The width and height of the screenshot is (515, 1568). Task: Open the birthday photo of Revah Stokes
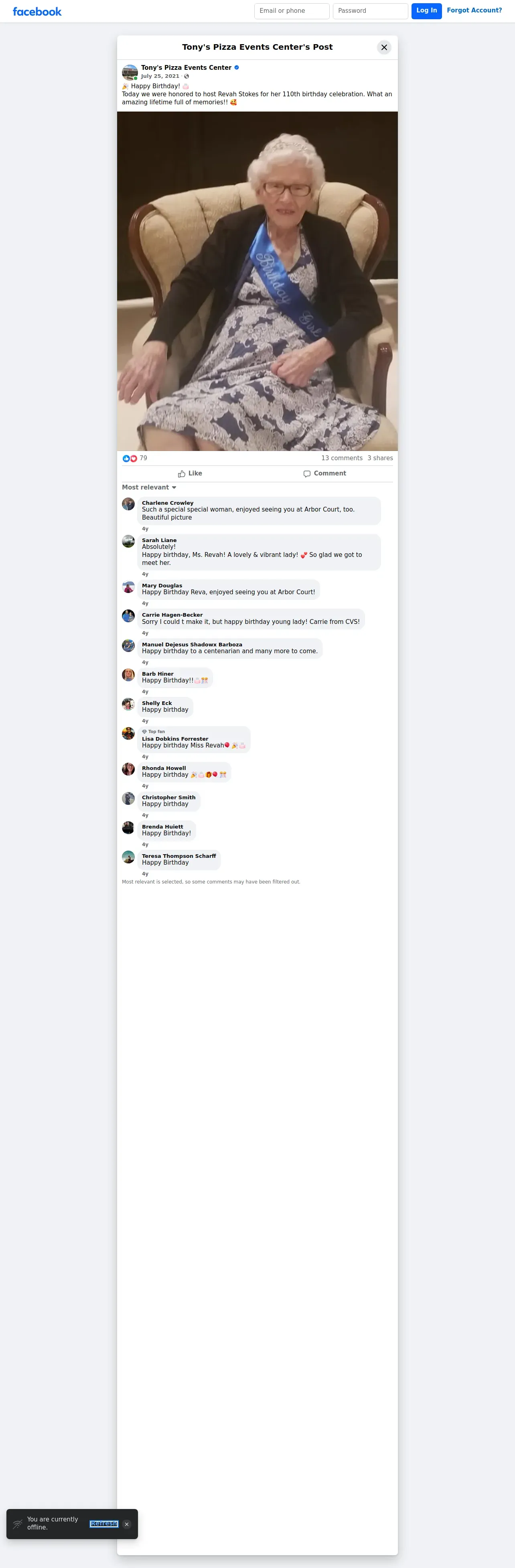click(x=257, y=281)
